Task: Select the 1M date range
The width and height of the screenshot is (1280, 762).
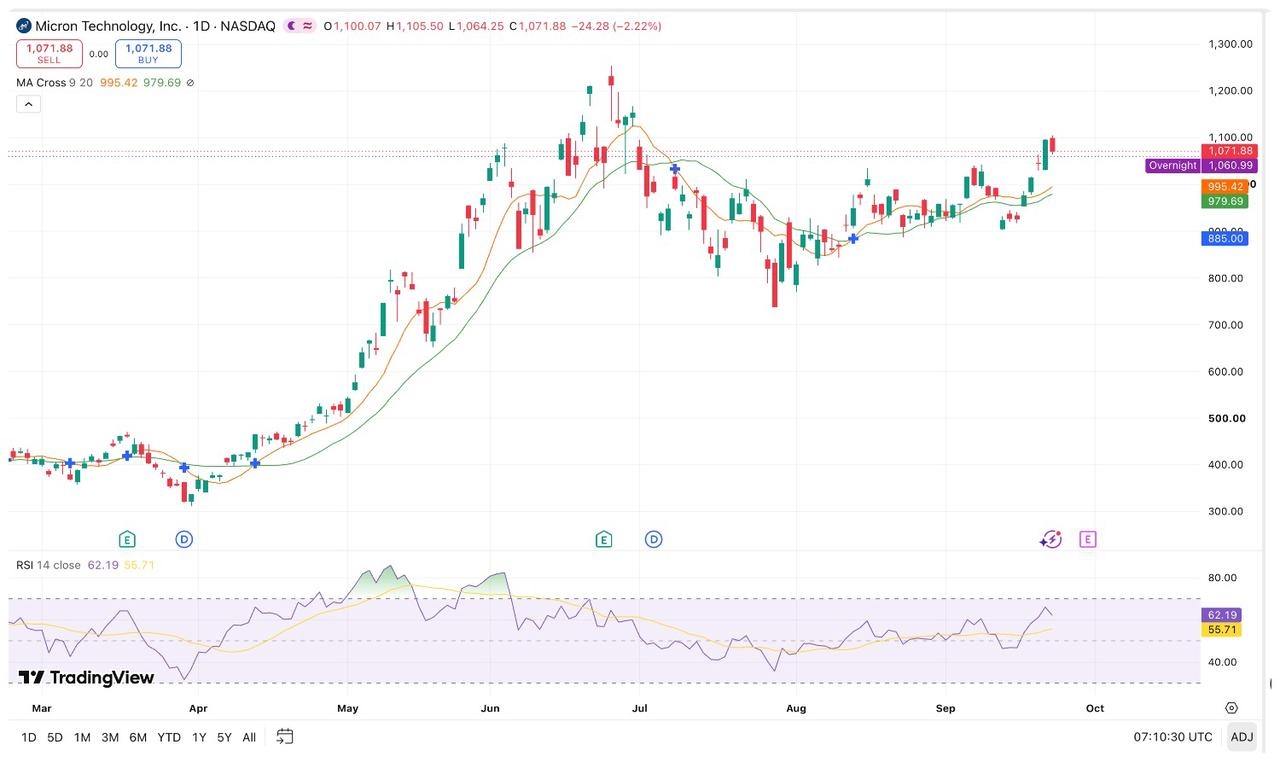Action: [82, 737]
